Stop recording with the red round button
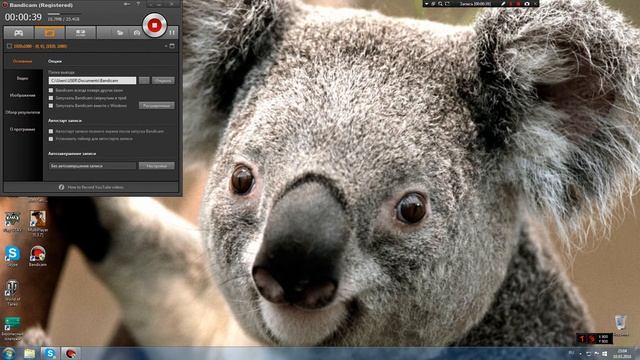The image size is (640, 360). tap(154, 25)
